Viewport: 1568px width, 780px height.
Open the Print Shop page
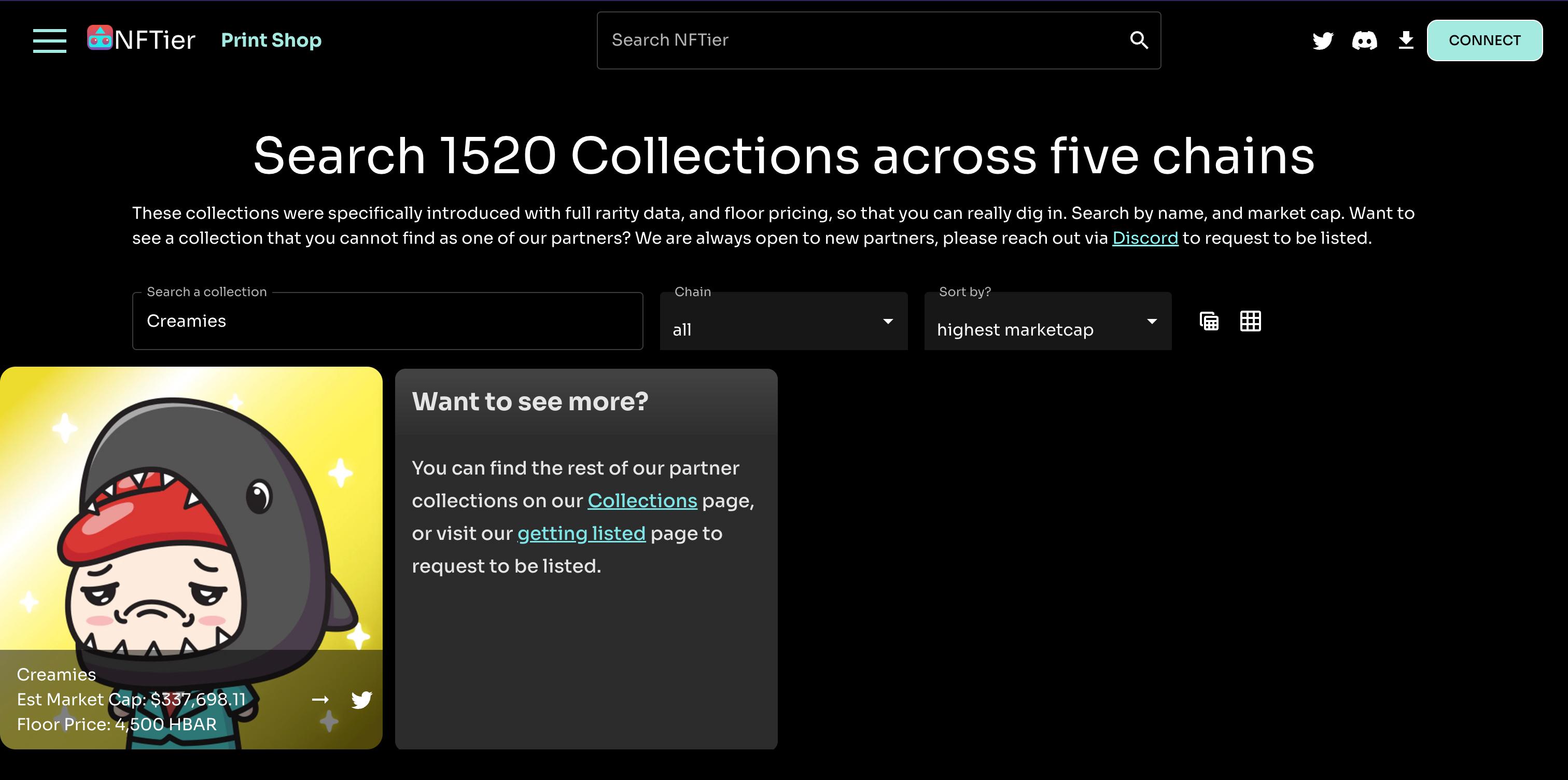tap(271, 39)
